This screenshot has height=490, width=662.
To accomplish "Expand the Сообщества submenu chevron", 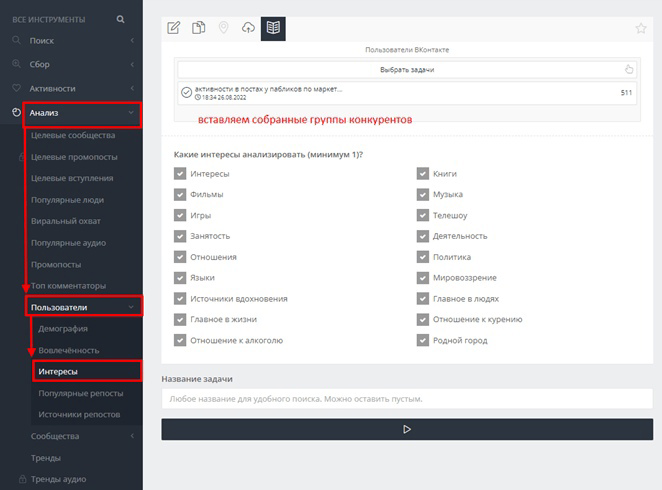I will (132, 436).
